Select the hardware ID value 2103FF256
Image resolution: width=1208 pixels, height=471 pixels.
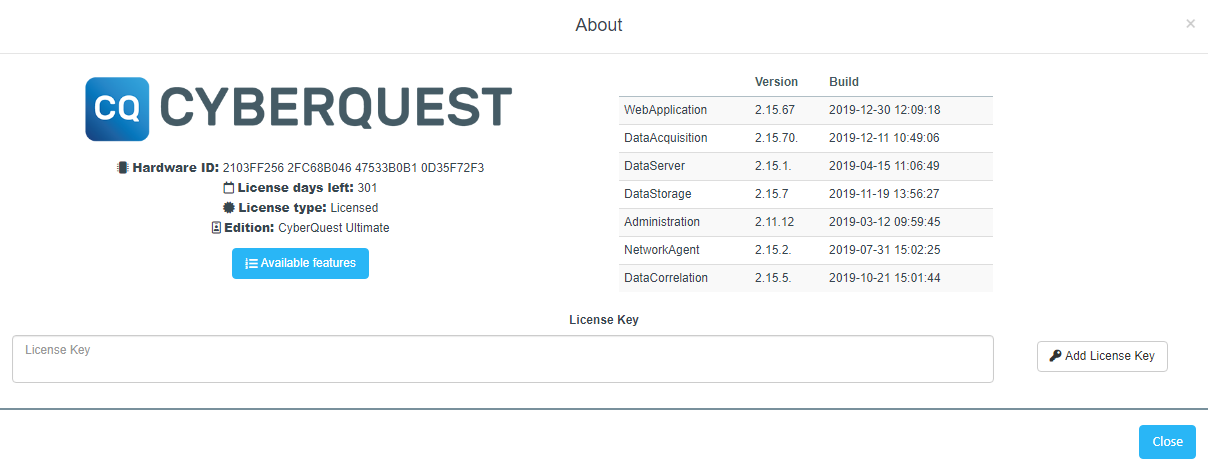(x=251, y=168)
